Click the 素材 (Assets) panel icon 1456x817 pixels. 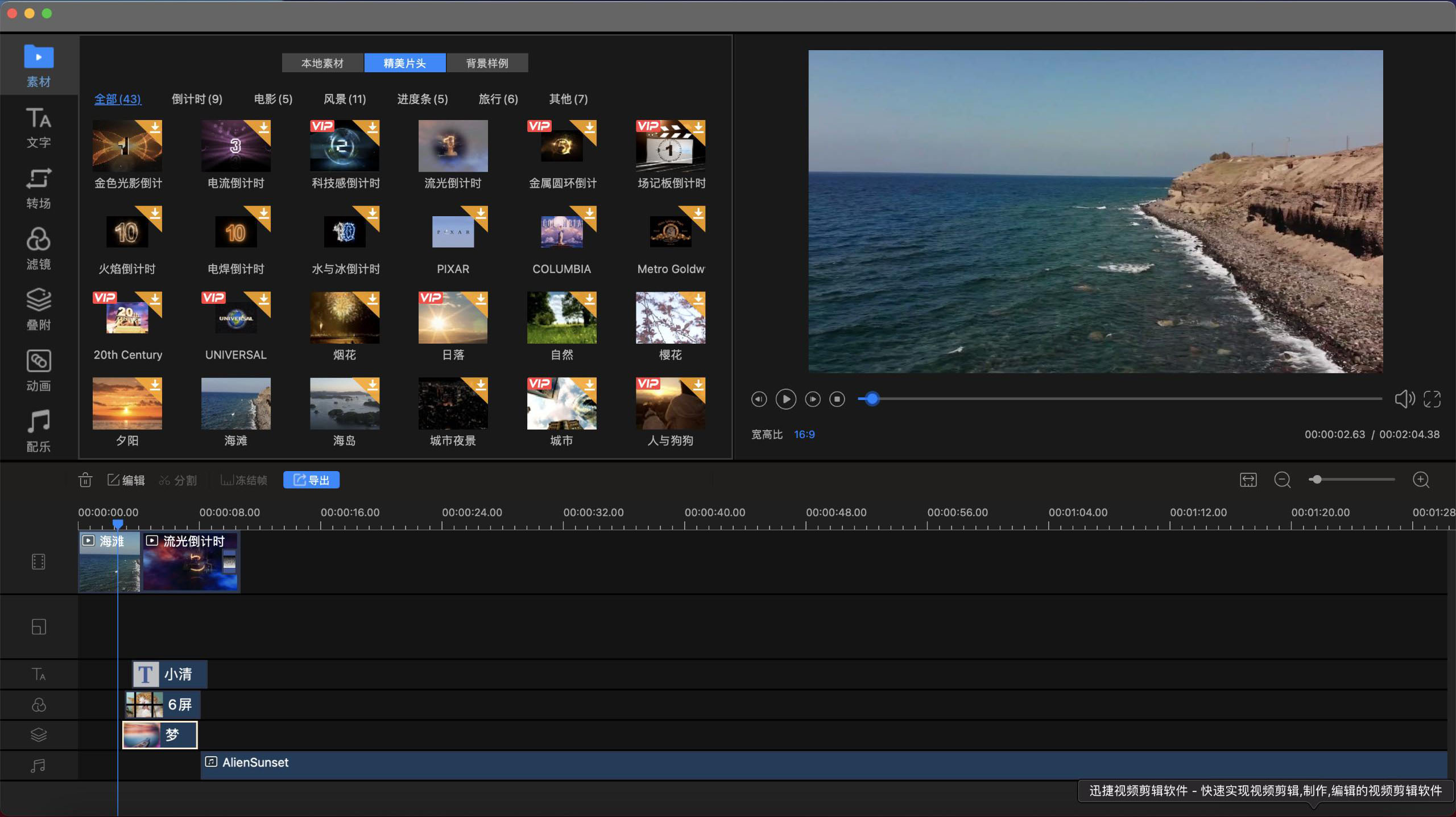37,65
